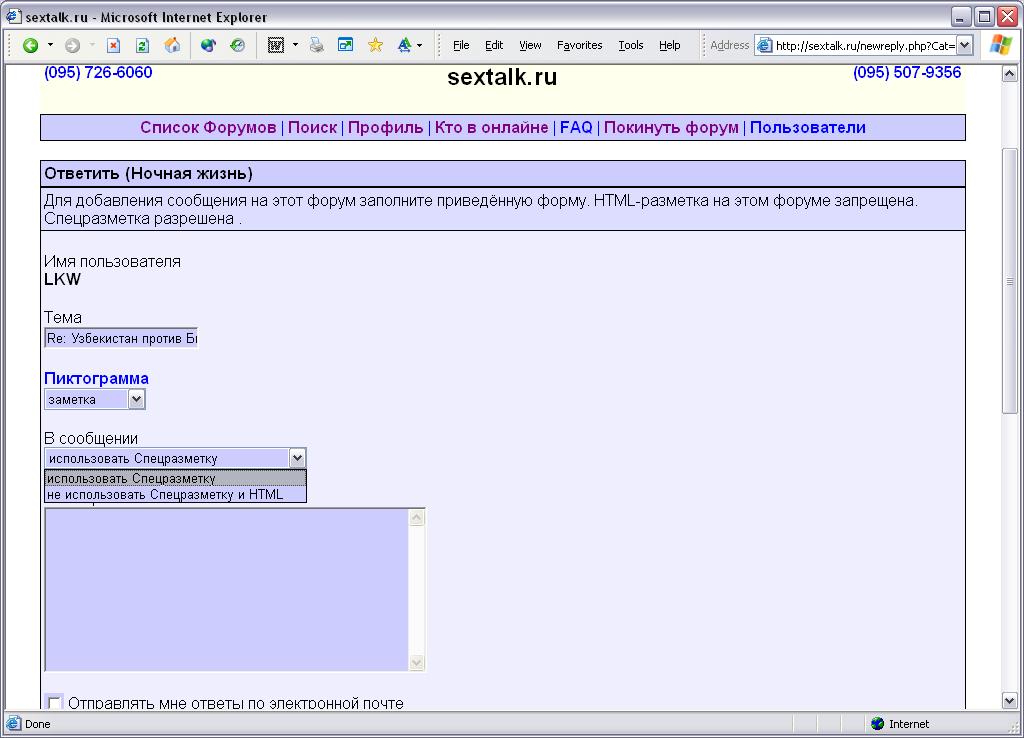Click the Print icon in toolbar
This screenshot has width=1024, height=738.
(316, 45)
